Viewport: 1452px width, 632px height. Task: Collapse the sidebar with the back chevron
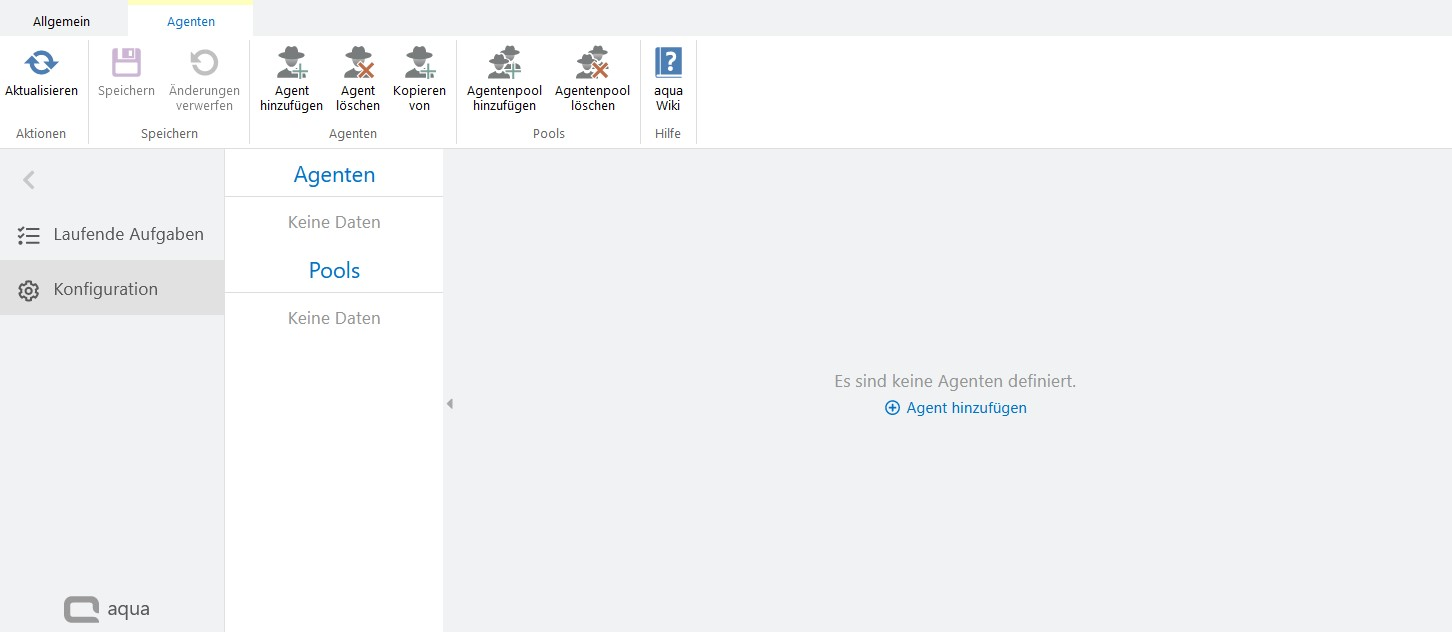(x=29, y=180)
